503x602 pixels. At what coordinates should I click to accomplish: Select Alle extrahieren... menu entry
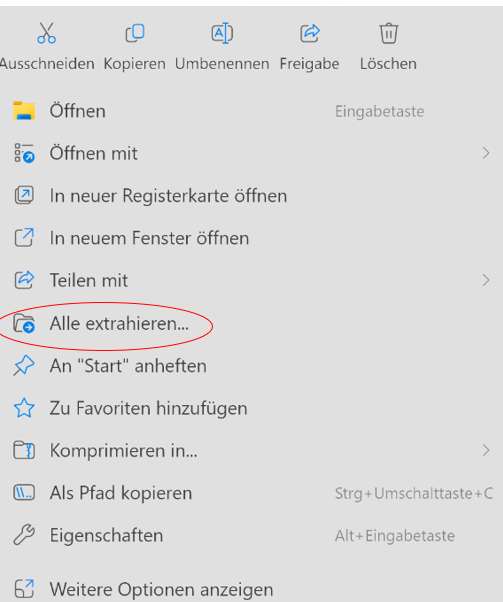pyautogui.click(x=252, y=323)
